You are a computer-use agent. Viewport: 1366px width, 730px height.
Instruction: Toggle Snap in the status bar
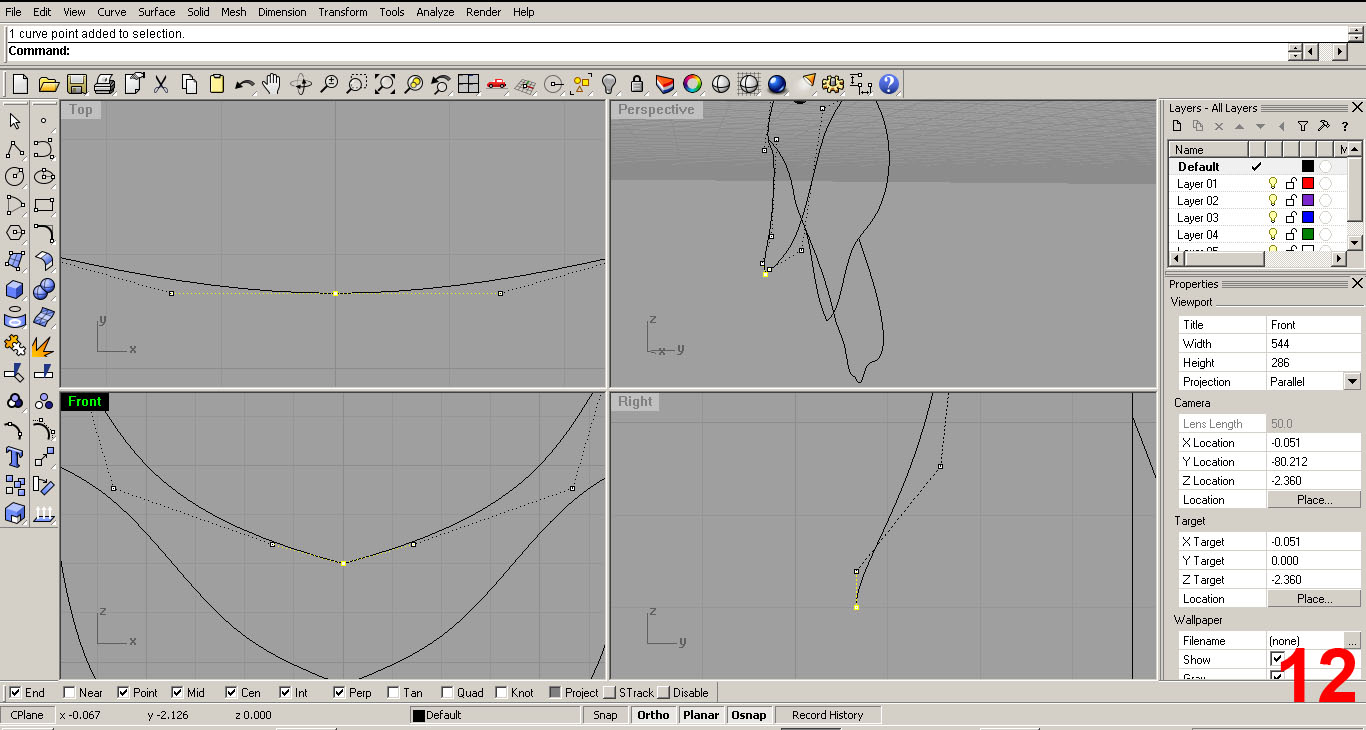click(x=605, y=715)
